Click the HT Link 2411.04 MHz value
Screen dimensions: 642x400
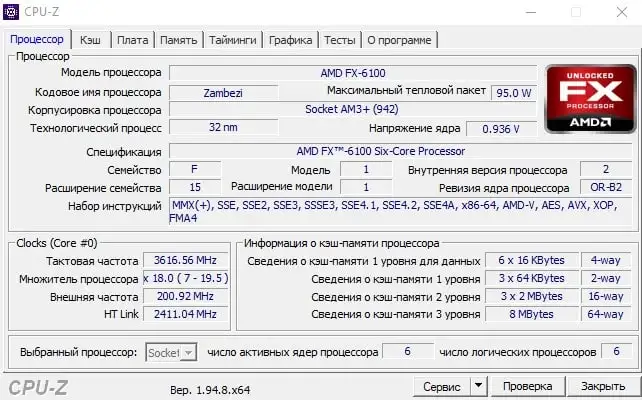click(185, 314)
